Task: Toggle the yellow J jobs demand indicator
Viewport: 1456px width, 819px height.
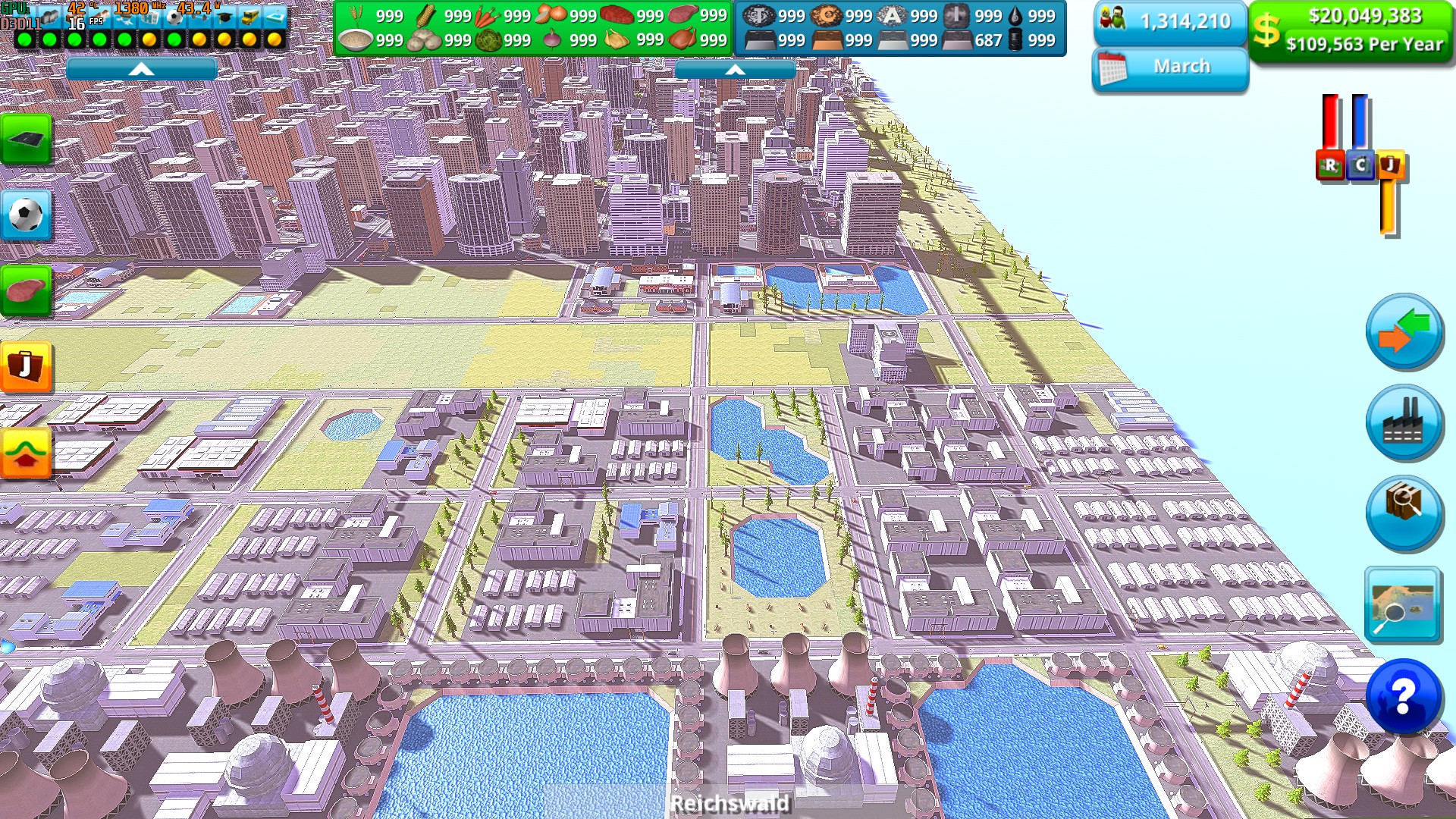Action: click(x=1390, y=165)
